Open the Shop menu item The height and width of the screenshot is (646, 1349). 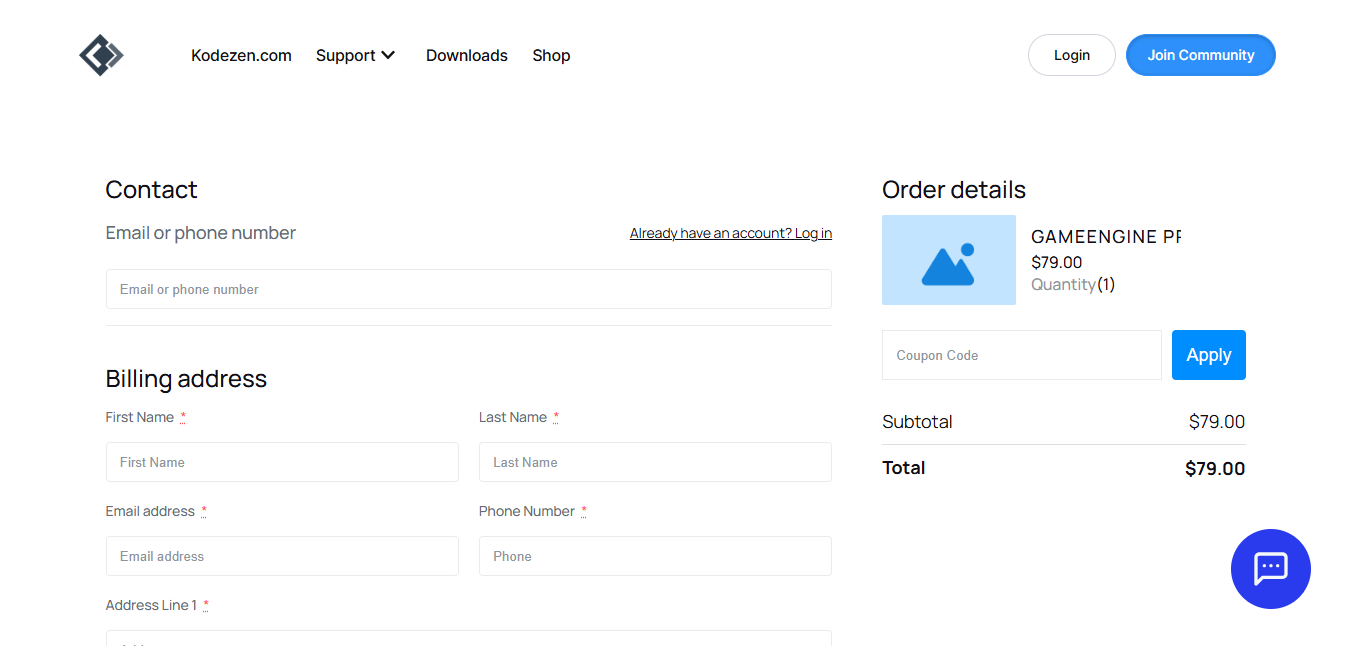tap(551, 55)
